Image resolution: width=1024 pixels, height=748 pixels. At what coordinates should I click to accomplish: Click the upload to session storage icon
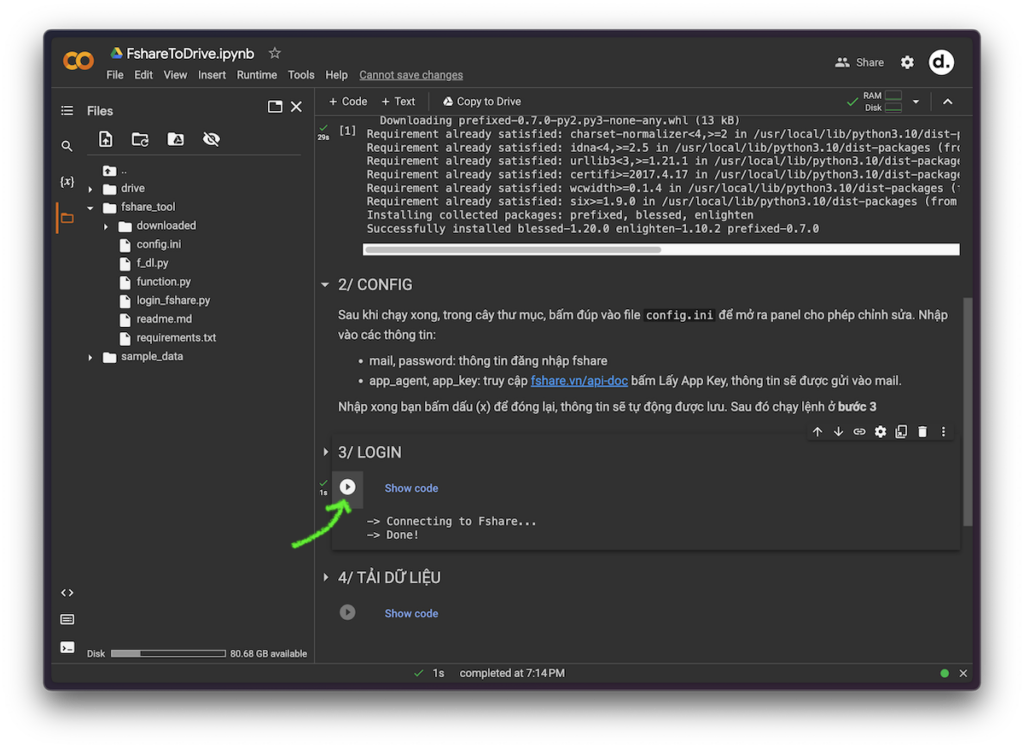tap(106, 140)
